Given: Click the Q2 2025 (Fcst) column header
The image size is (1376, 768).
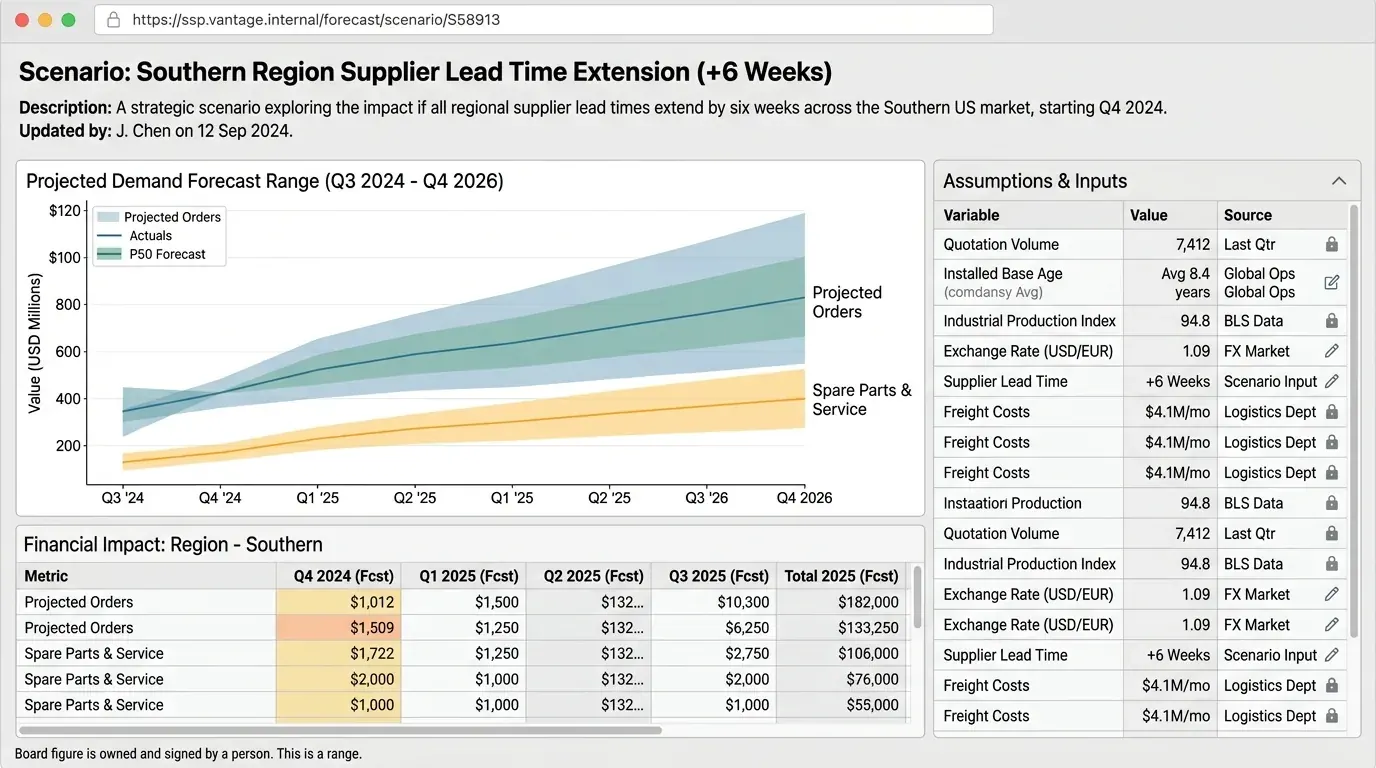Looking at the screenshot, I should (x=589, y=576).
